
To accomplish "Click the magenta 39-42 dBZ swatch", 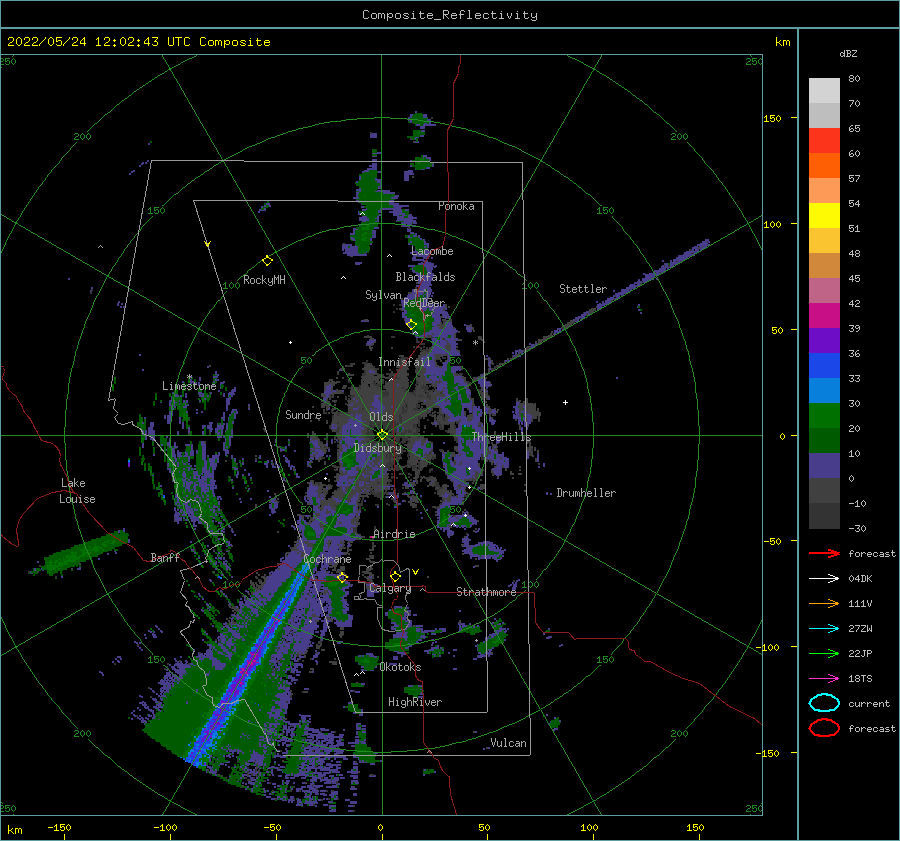I will 824,316.
